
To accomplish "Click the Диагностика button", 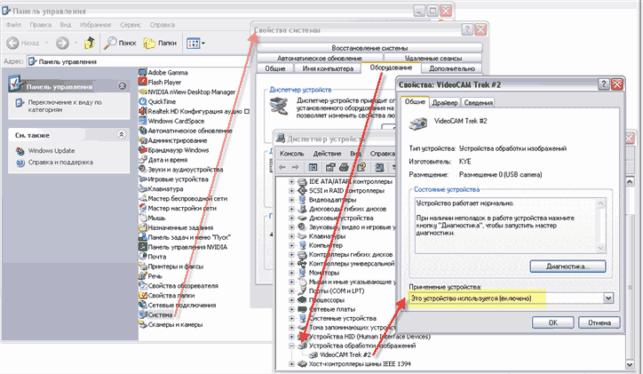I will point(568,266).
